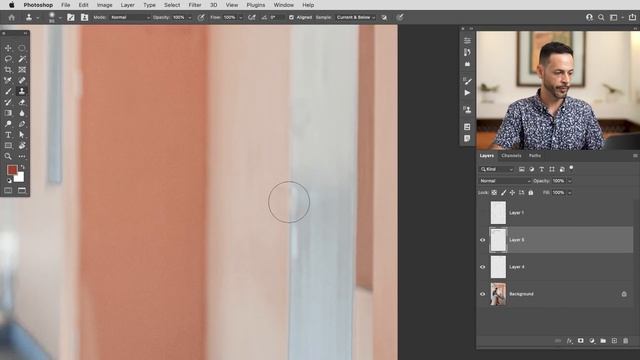
Task: Open the Apple menu
Action: (x=11, y=5)
